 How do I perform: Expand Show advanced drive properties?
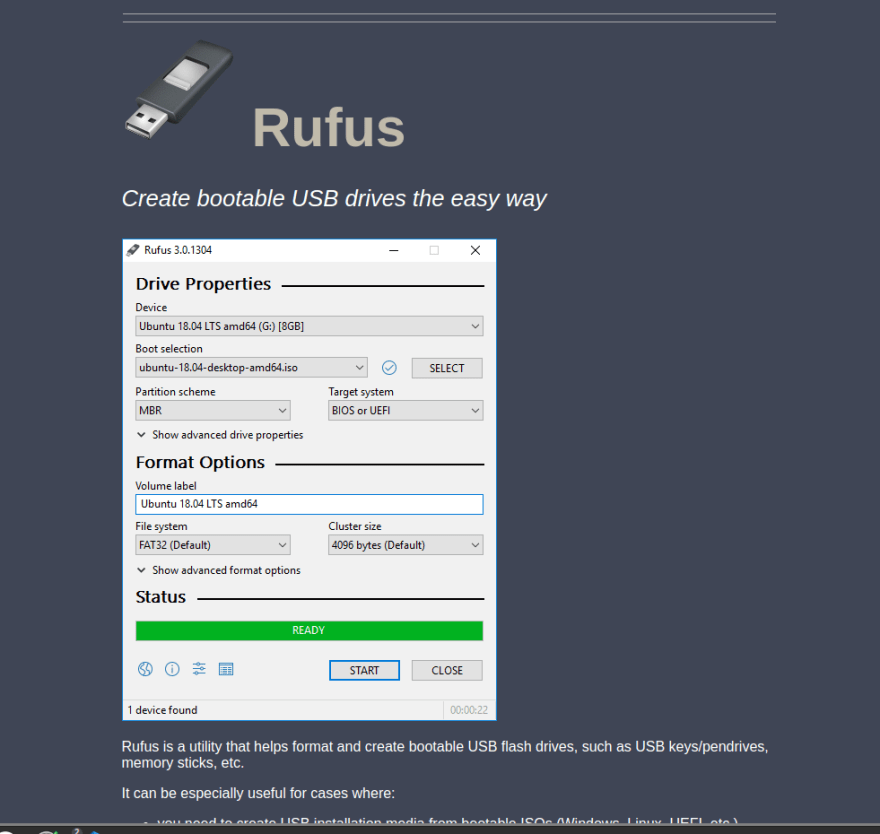pos(220,435)
